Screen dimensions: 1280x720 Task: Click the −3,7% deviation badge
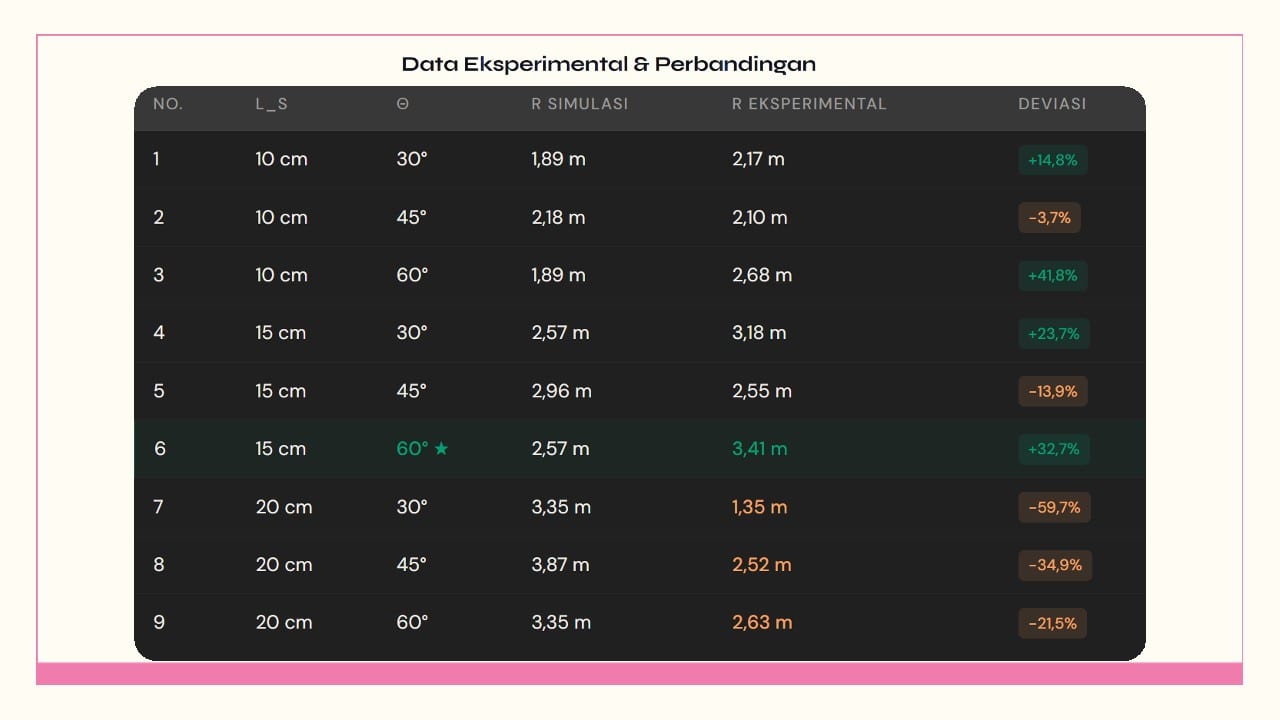click(1049, 218)
